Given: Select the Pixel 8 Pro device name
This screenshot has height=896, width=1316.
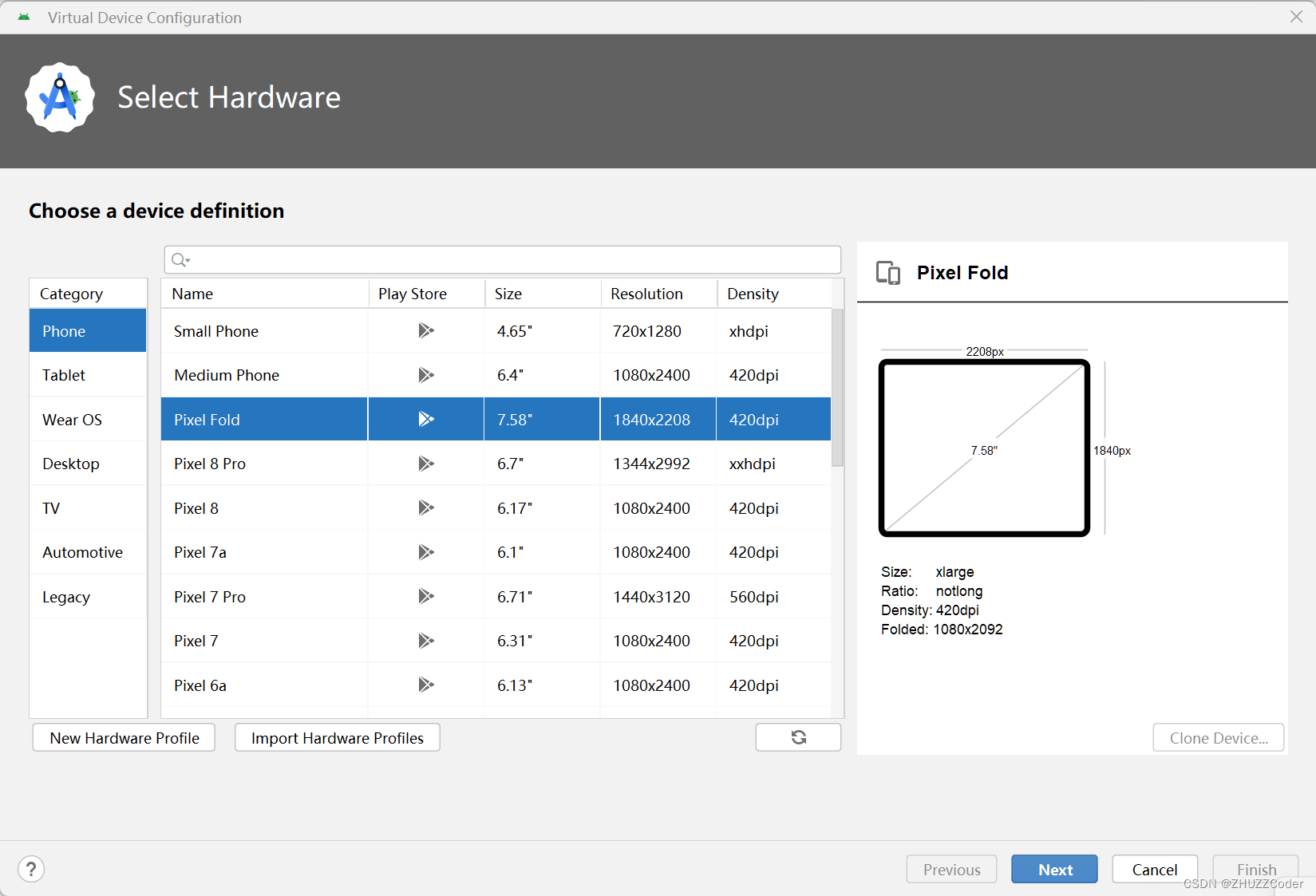Looking at the screenshot, I should [210, 464].
